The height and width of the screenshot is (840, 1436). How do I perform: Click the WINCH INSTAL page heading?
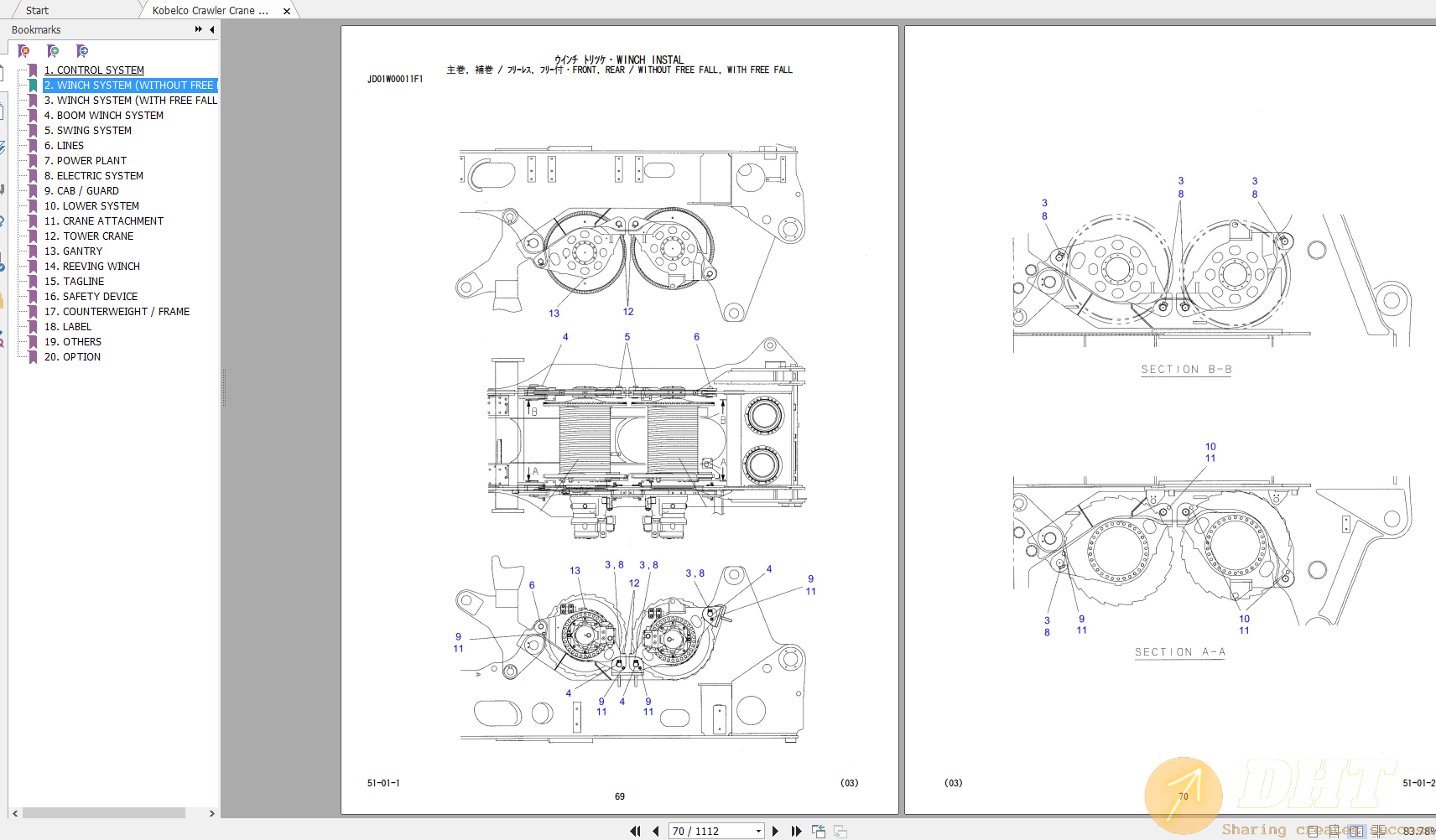(x=619, y=60)
